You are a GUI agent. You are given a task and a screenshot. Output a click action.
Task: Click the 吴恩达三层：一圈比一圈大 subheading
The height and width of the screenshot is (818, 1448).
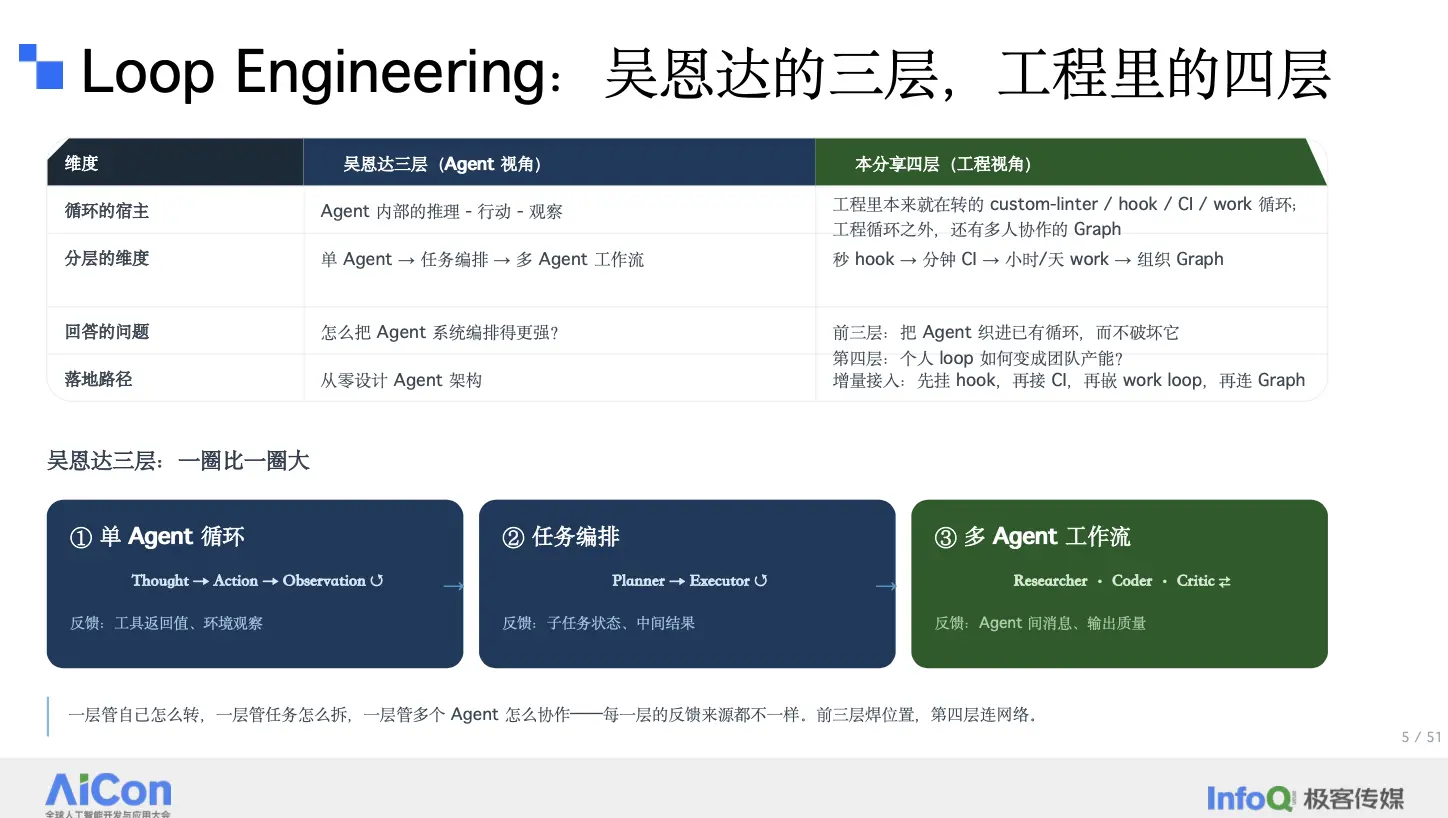[x=178, y=461]
